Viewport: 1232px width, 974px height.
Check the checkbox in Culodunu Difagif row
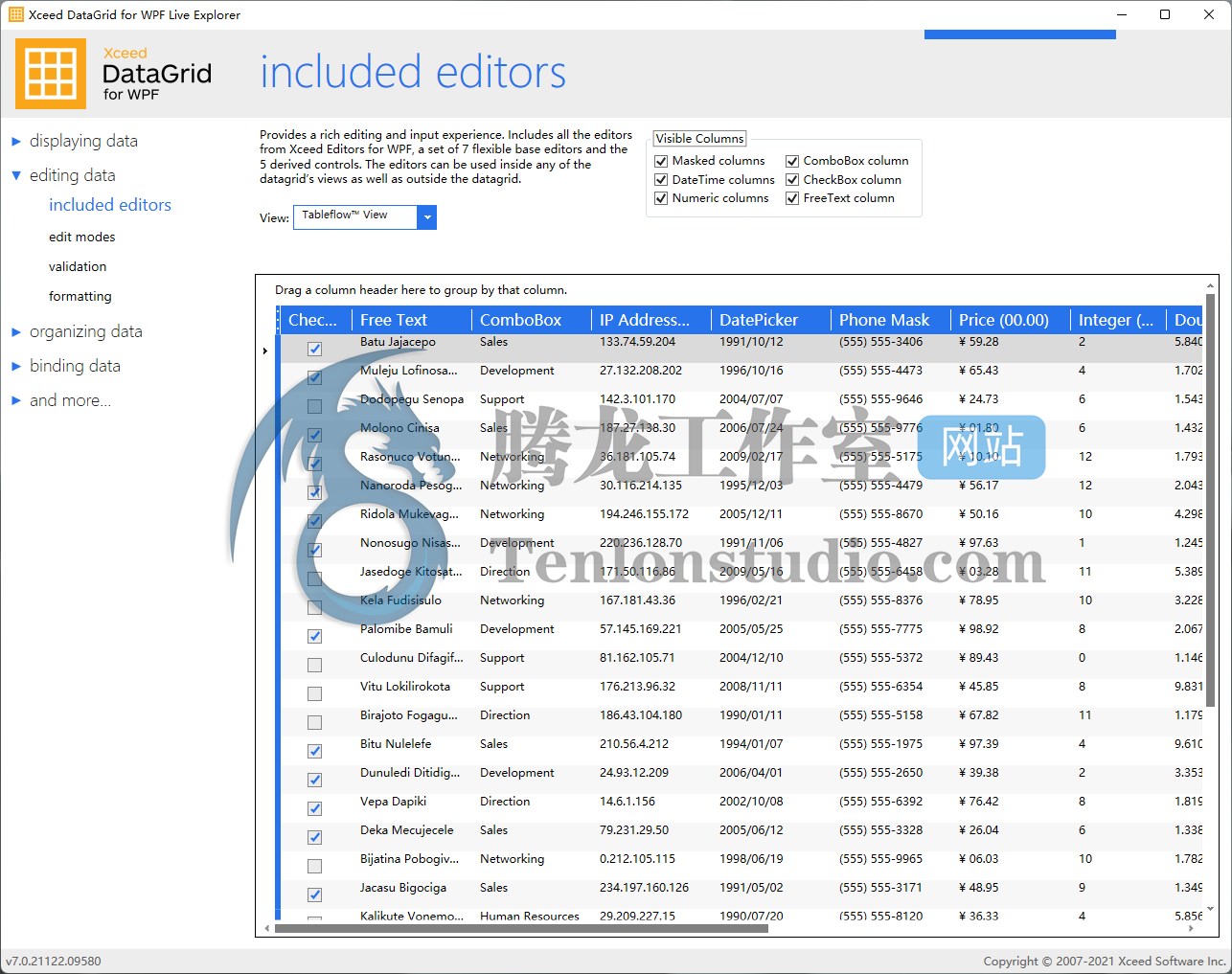point(314,665)
